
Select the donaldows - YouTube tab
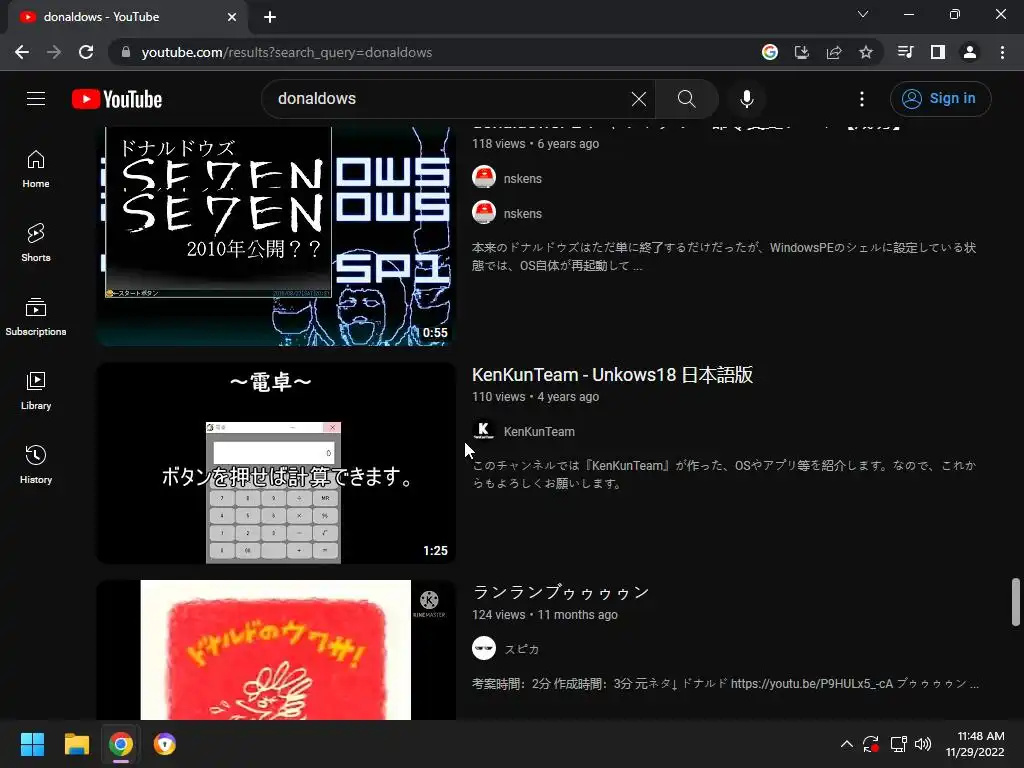[128, 17]
